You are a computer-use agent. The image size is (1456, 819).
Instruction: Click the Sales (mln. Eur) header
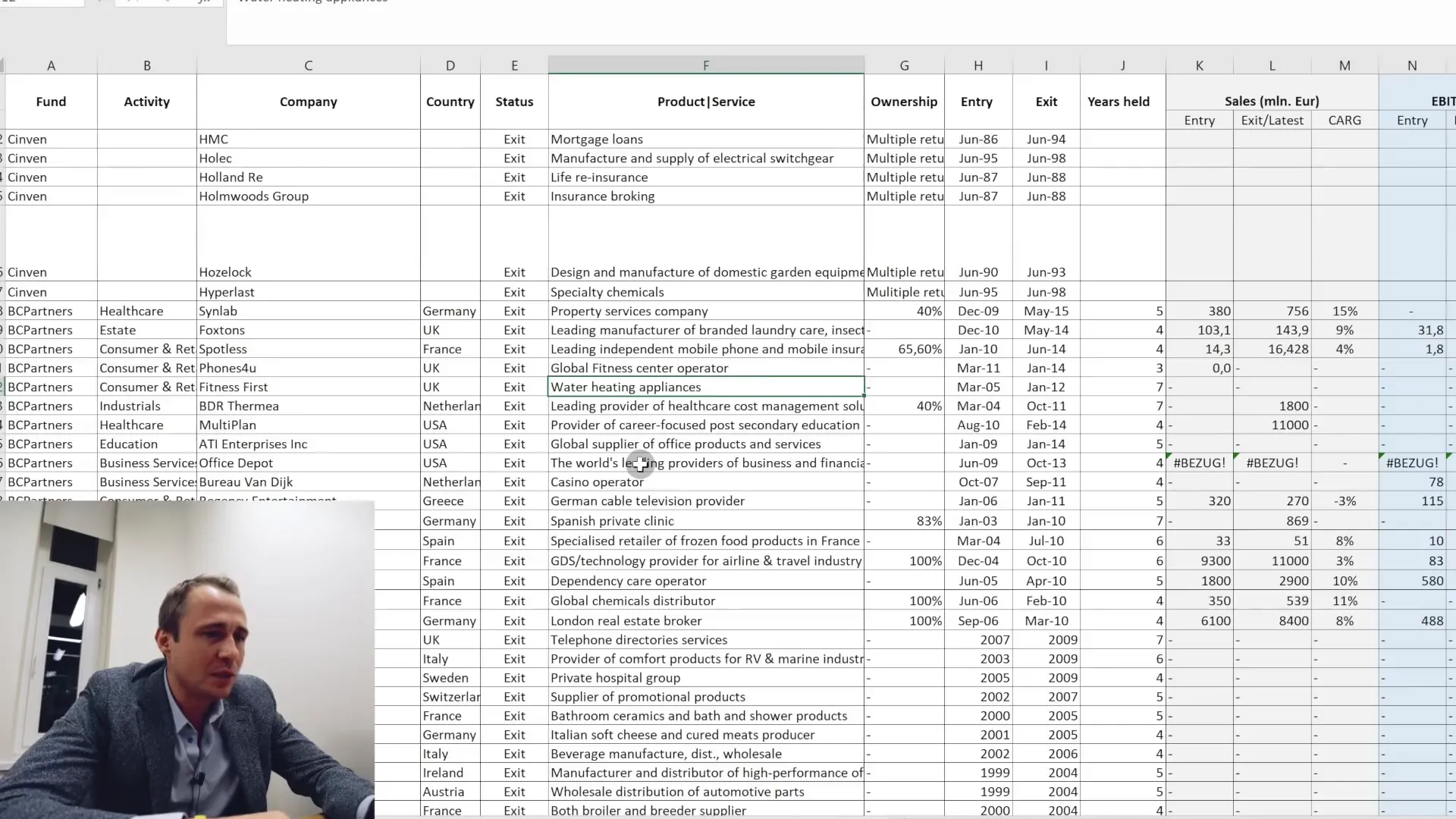1272,101
